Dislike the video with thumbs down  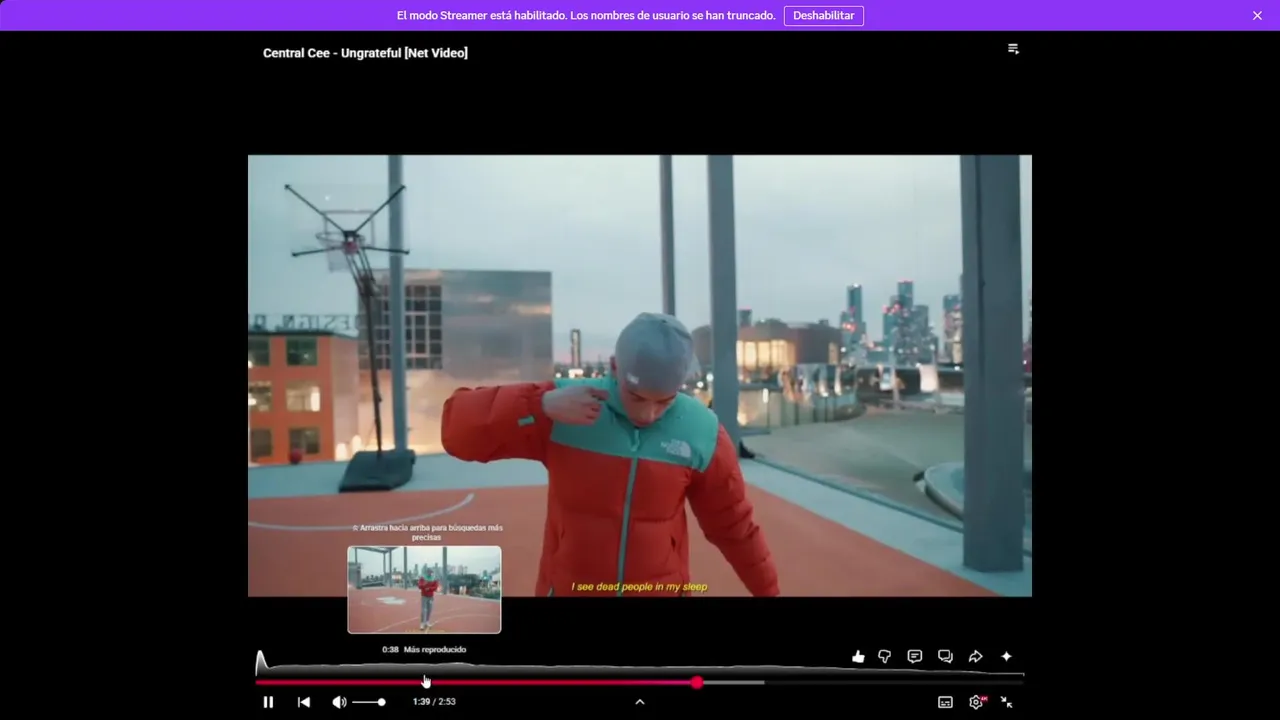pyautogui.click(x=885, y=657)
